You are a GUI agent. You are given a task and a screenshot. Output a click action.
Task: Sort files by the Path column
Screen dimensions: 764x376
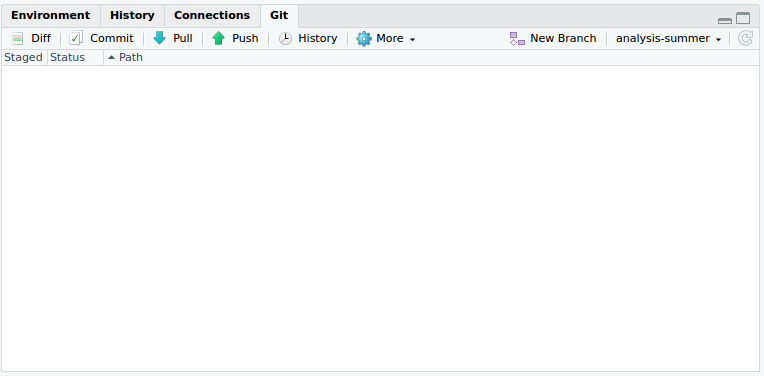tap(126, 57)
